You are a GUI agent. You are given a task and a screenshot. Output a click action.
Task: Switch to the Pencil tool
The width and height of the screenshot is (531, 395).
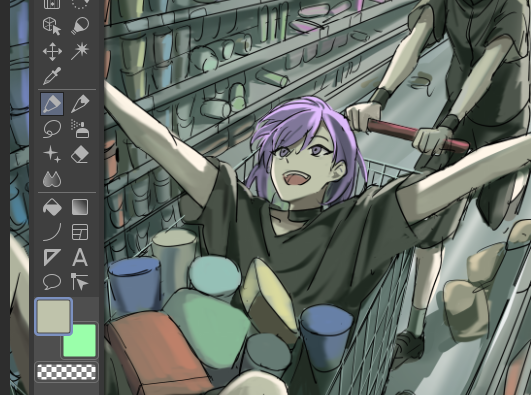pos(80,104)
